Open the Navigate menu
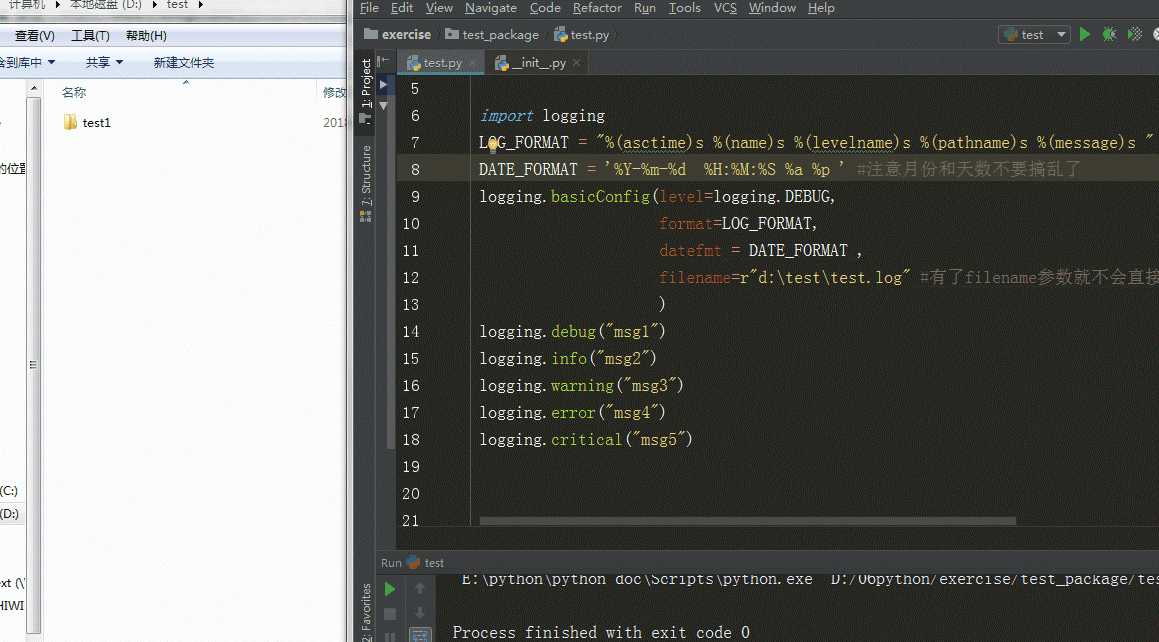 (491, 8)
